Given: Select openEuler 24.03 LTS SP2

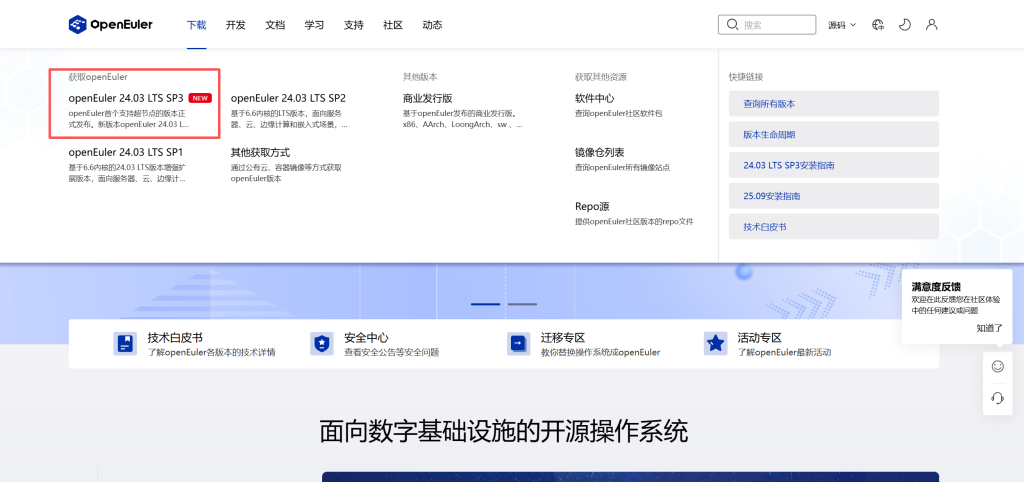Looking at the screenshot, I should point(288,98).
